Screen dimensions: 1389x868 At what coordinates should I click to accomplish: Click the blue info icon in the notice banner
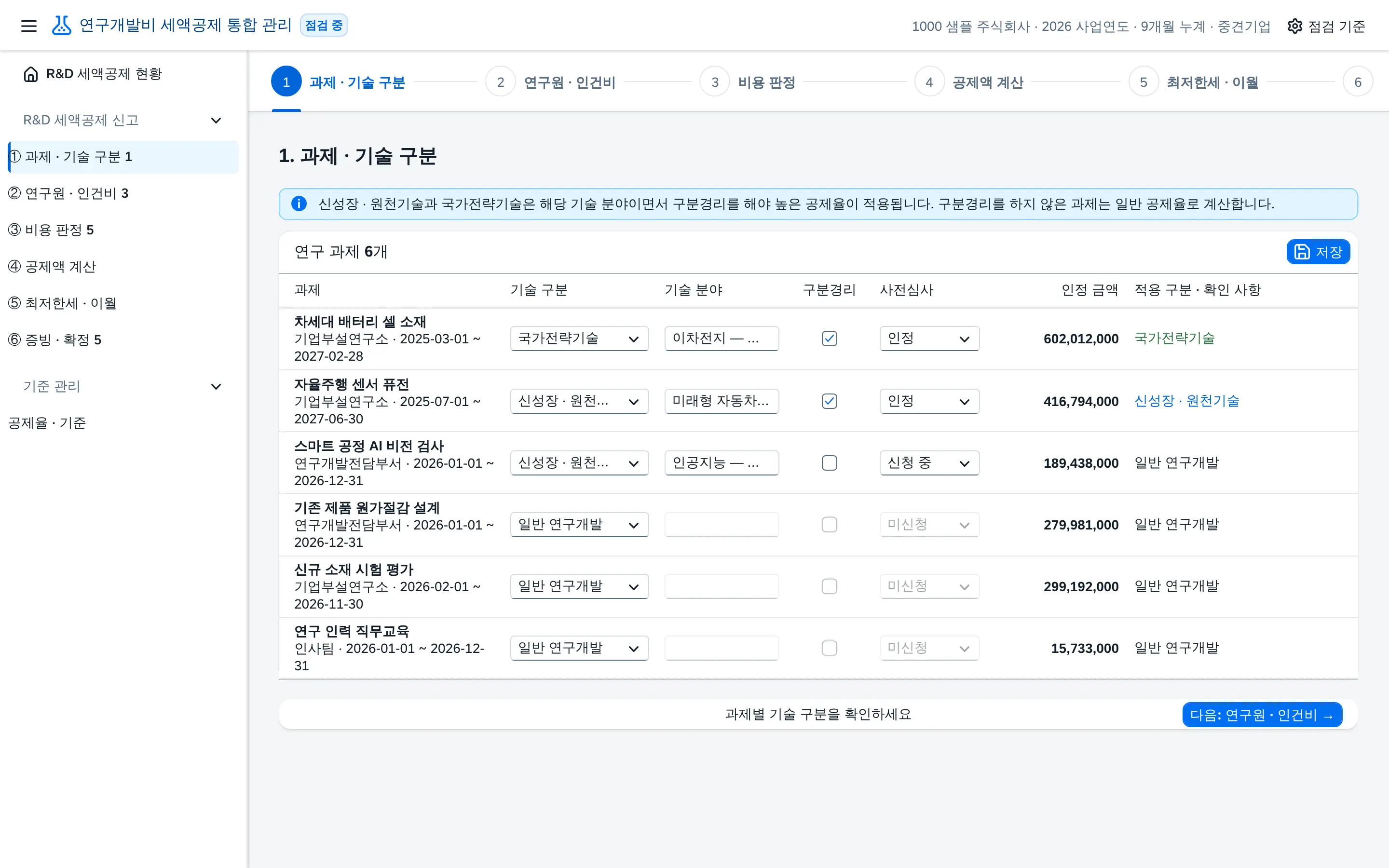pos(299,204)
